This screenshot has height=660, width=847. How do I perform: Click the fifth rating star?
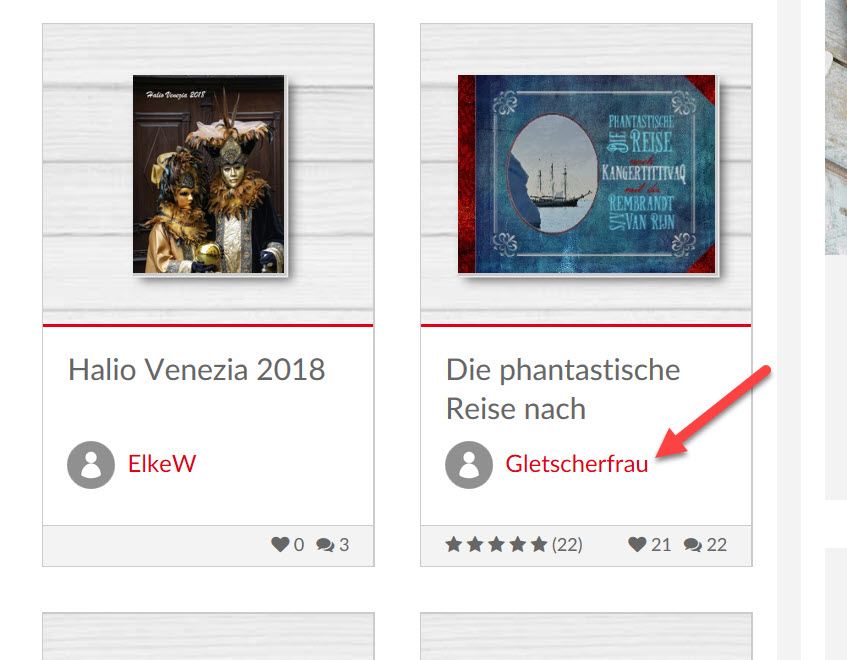coord(539,544)
